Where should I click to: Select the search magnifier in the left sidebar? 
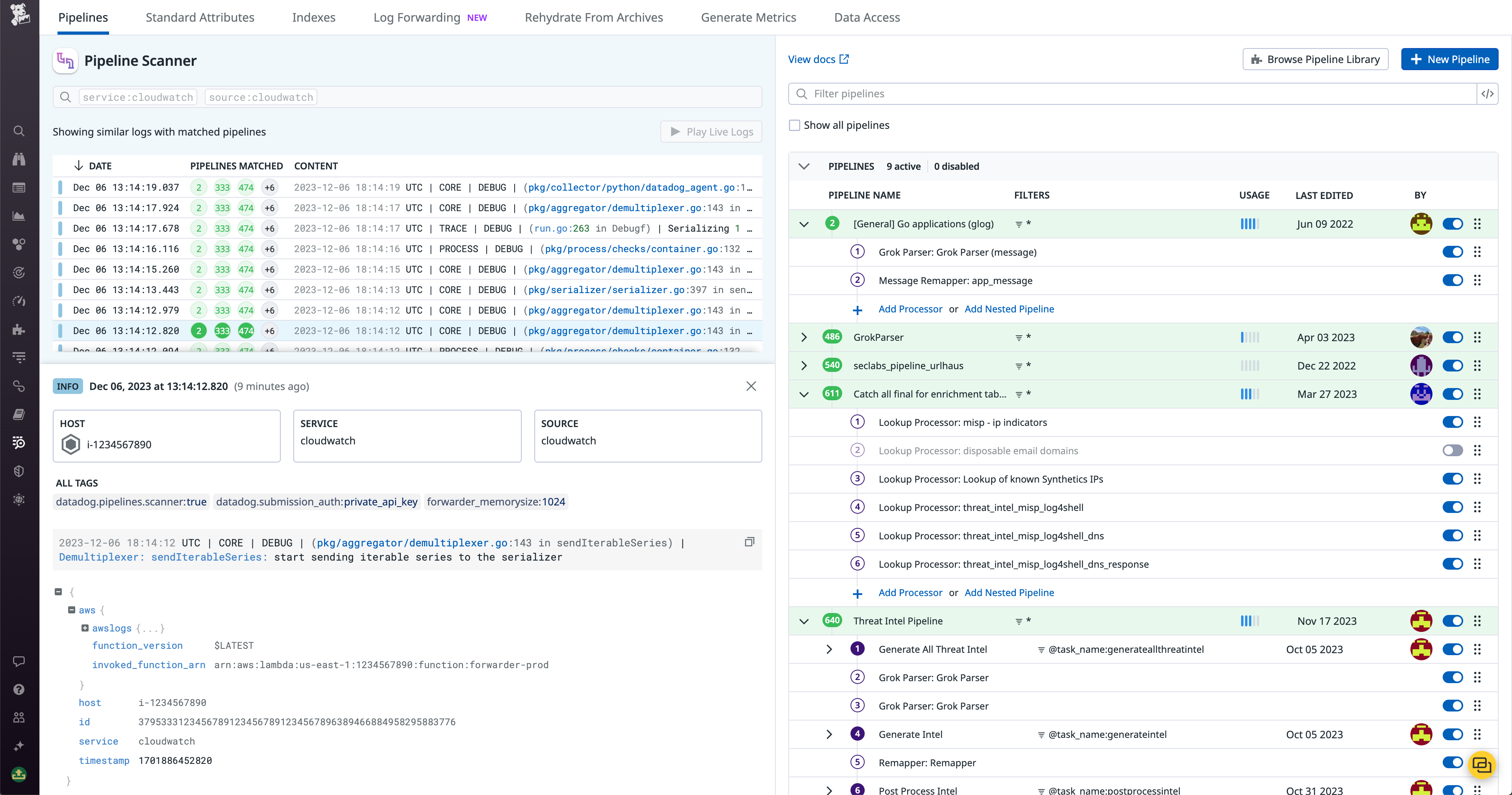point(19,131)
